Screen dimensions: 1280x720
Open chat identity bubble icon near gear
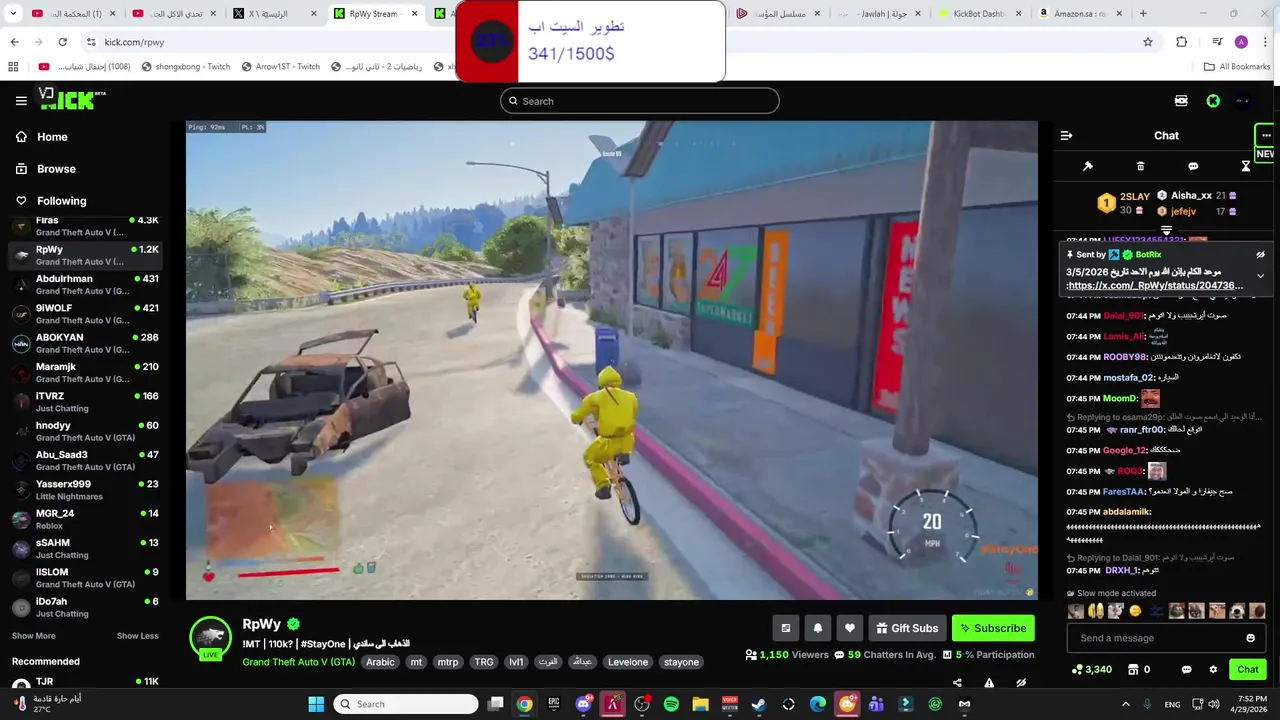tap(1187, 669)
